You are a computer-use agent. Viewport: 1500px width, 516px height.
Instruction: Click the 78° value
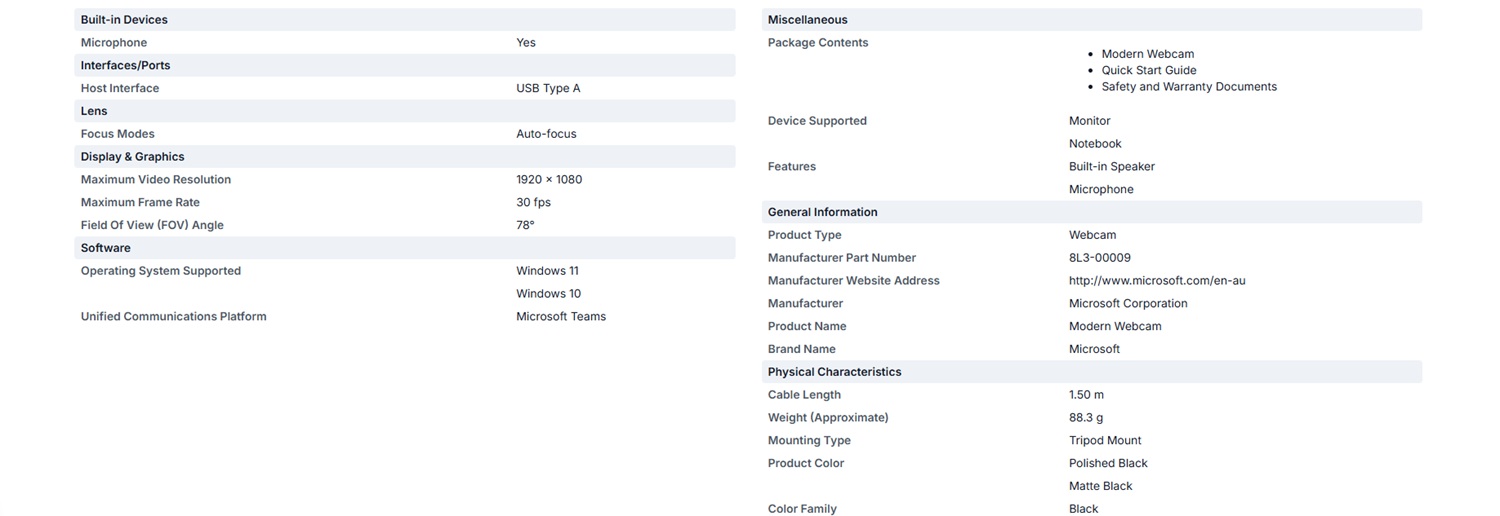coord(525,225)
